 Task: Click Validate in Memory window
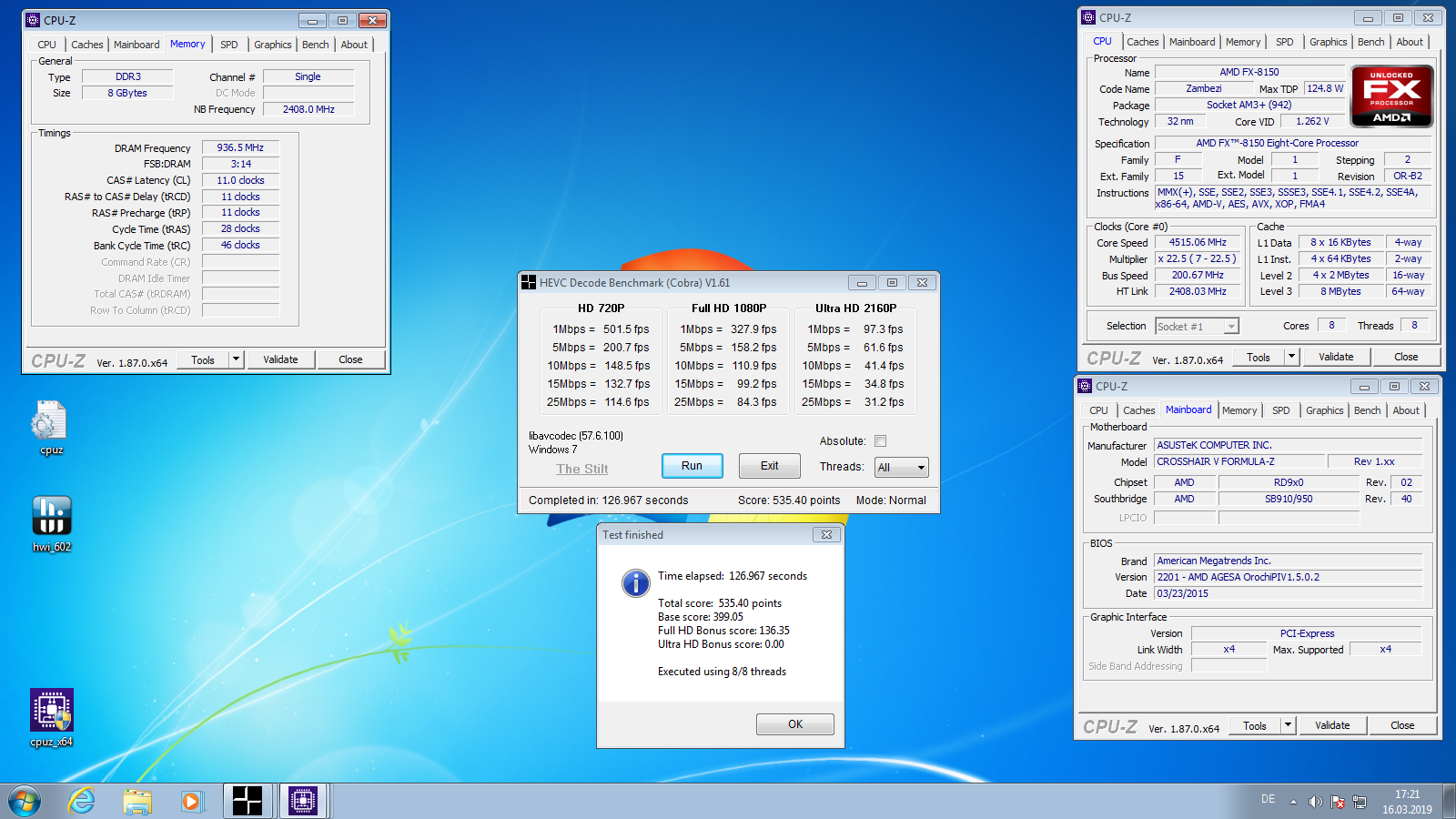[x=280, y=359]
